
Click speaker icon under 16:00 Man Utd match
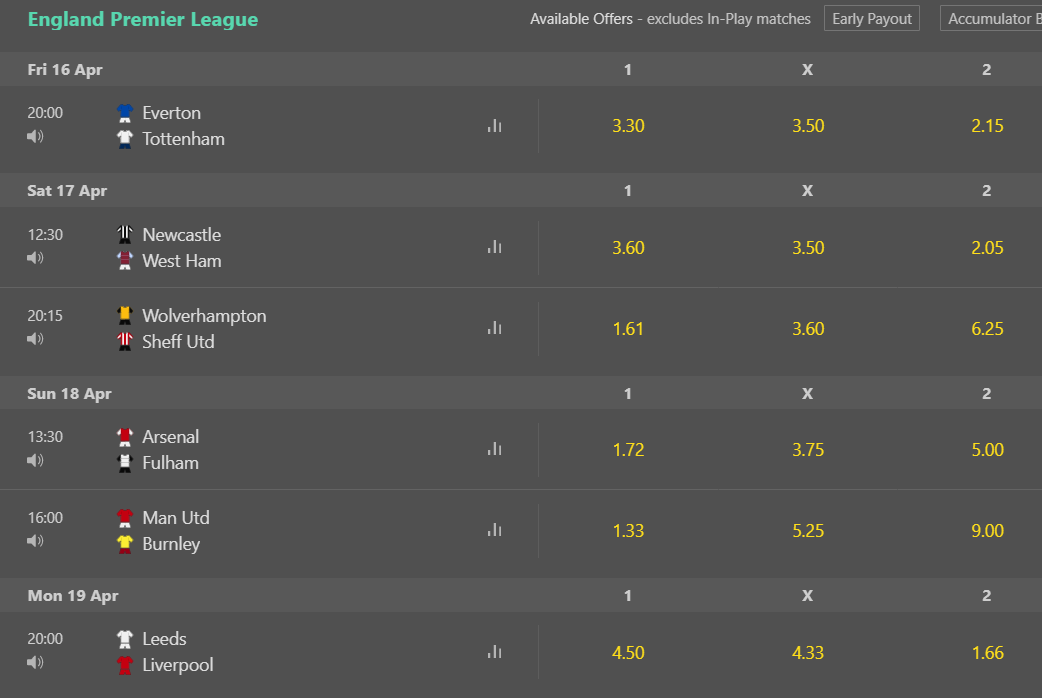coord(35,541)
